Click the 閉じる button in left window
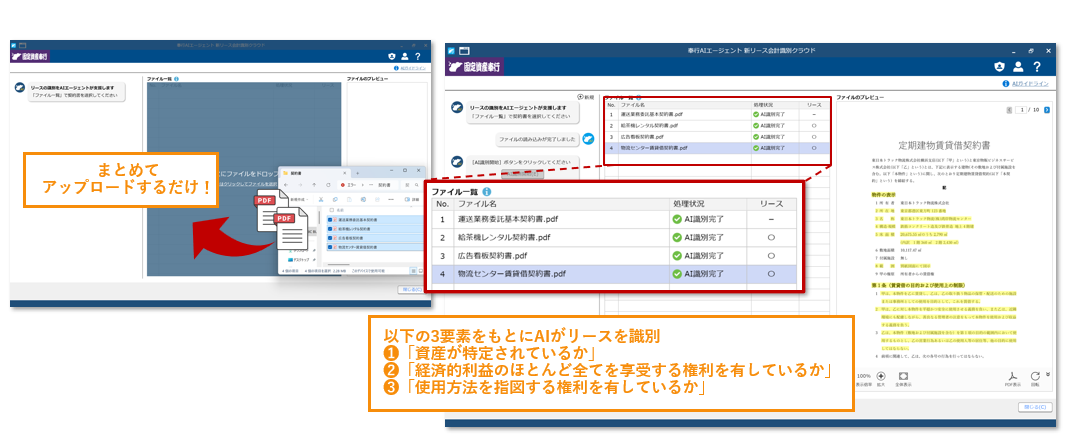 pyautogui.click(x=413, y=289)
